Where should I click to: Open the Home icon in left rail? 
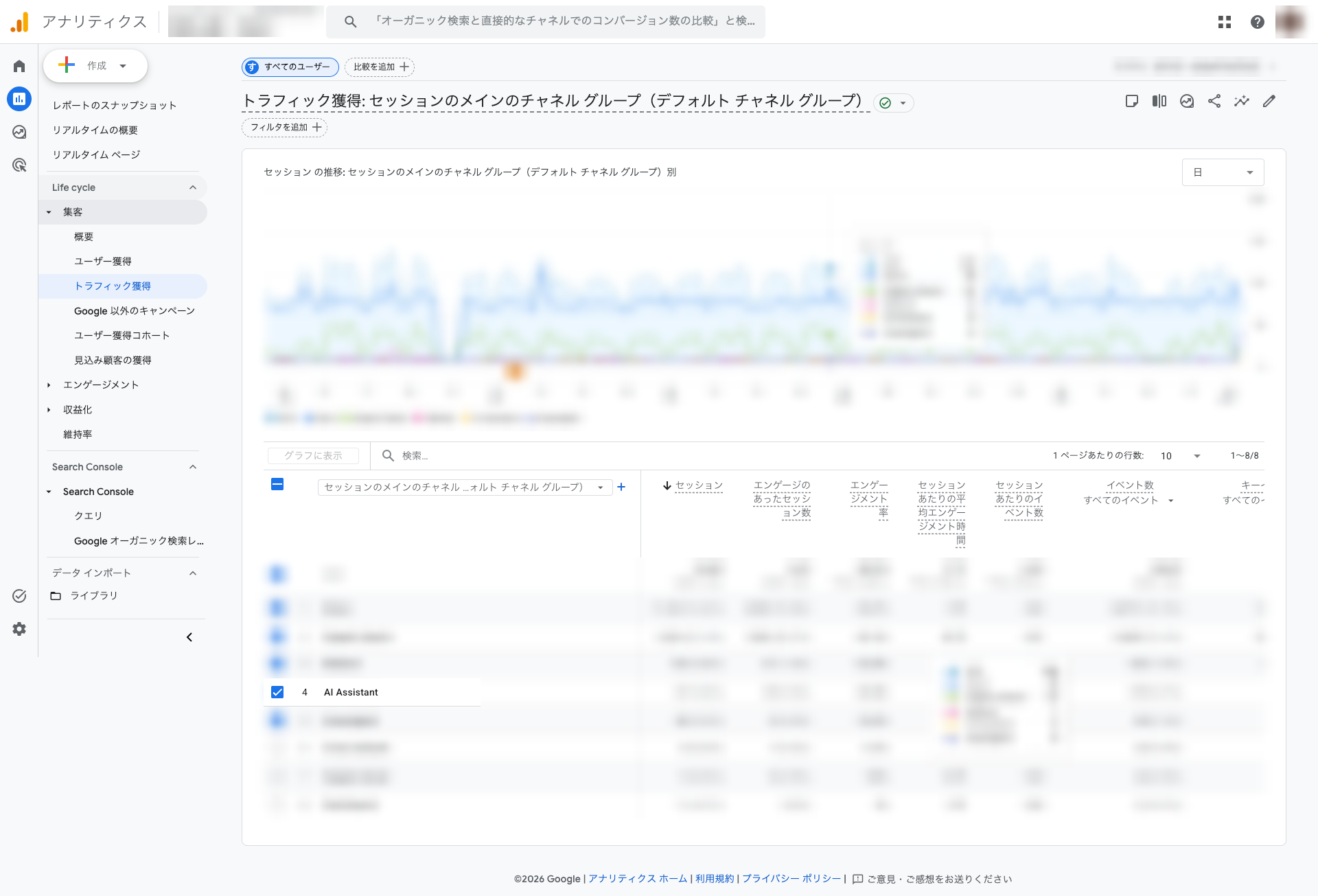(19, 66)
